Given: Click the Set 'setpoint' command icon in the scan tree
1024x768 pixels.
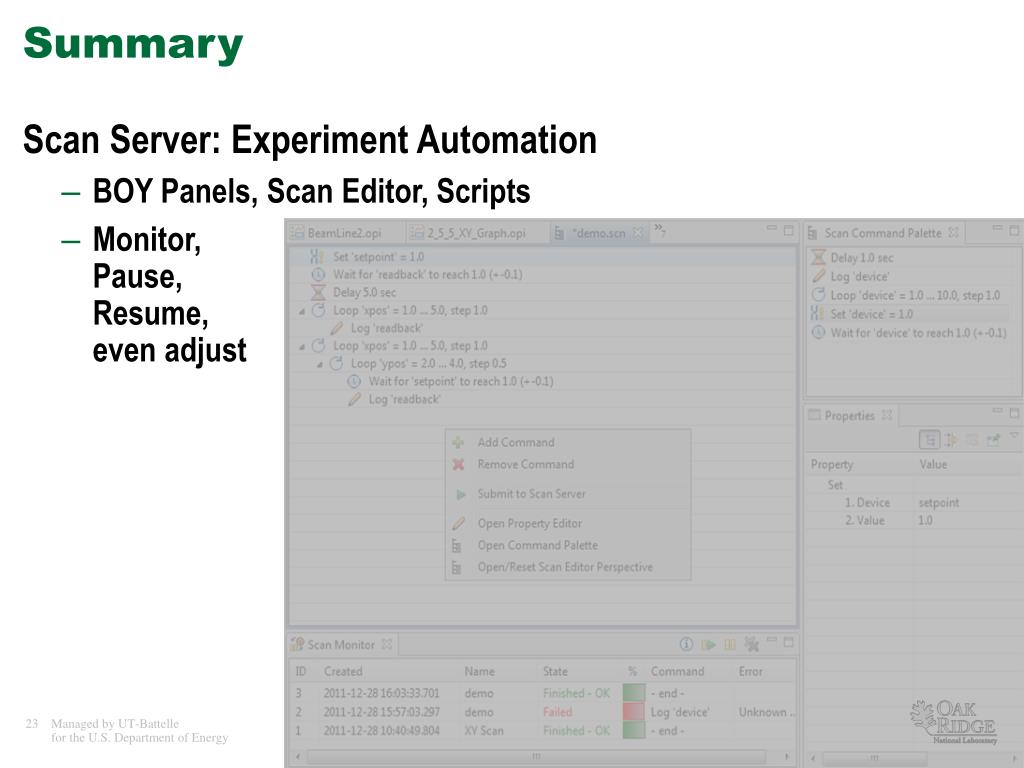Looking at the screenshot, I should pos(317,257).
